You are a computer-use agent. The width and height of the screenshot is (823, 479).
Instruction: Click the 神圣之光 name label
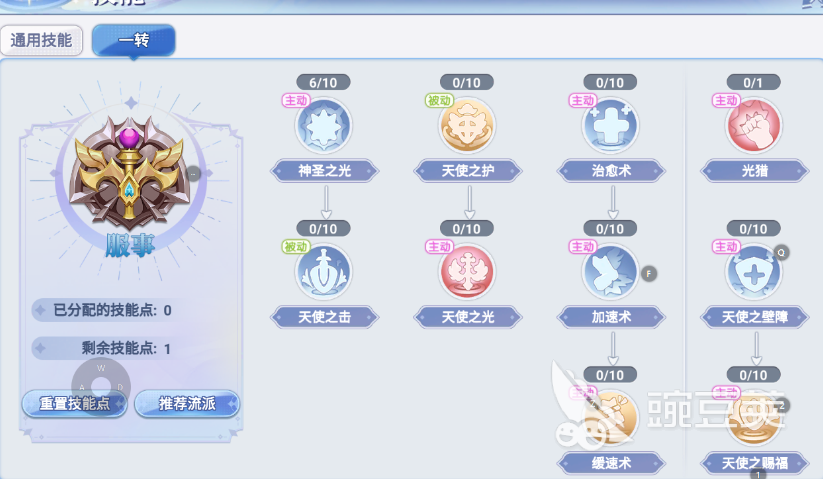324,171
